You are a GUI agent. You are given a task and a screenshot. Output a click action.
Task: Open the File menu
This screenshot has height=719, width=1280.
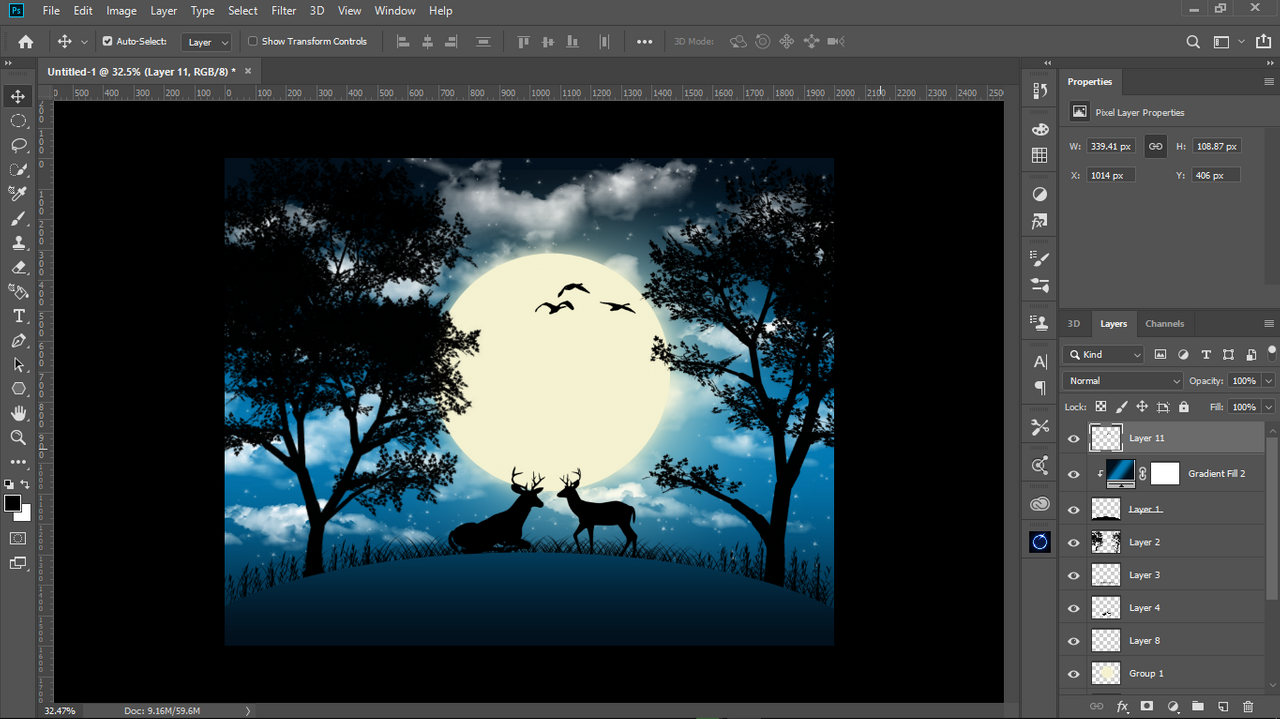[x=51, y=11]
